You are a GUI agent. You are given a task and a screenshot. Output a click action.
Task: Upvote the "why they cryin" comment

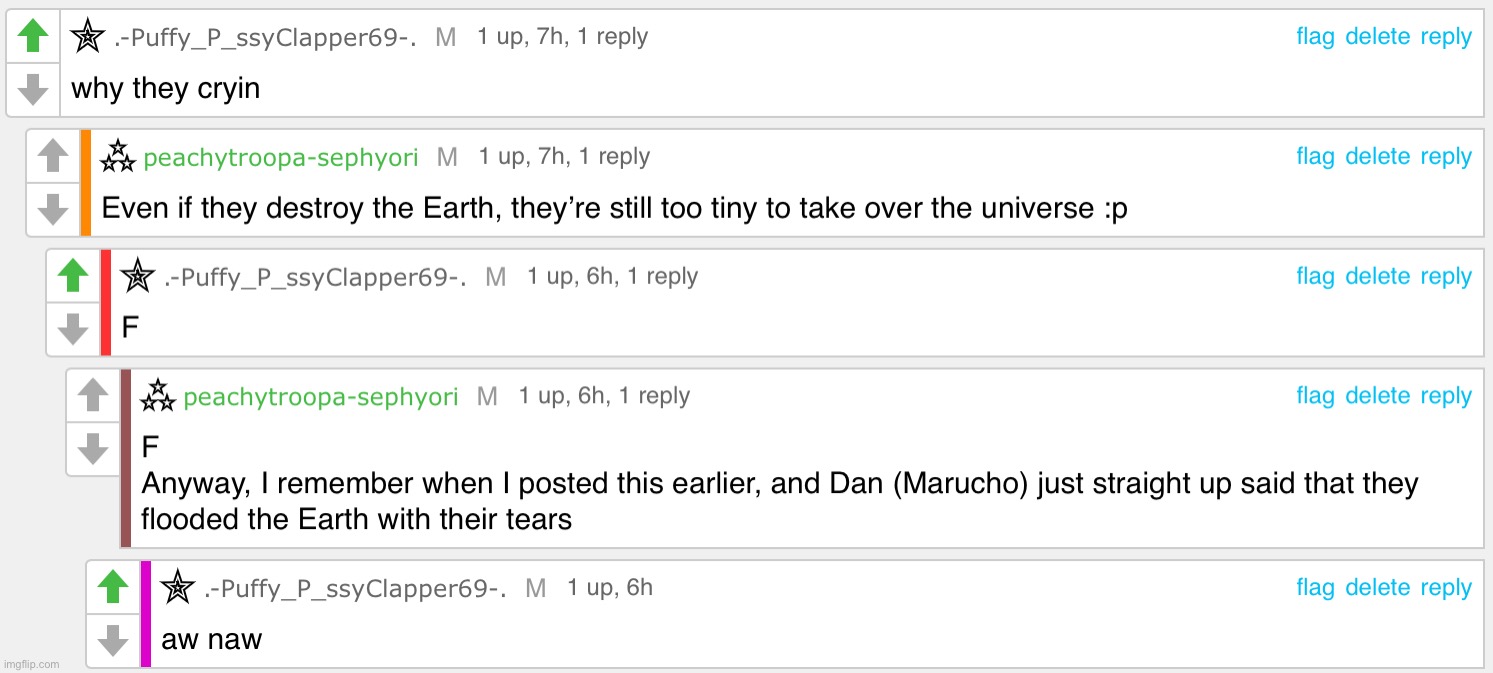[33, 36]
